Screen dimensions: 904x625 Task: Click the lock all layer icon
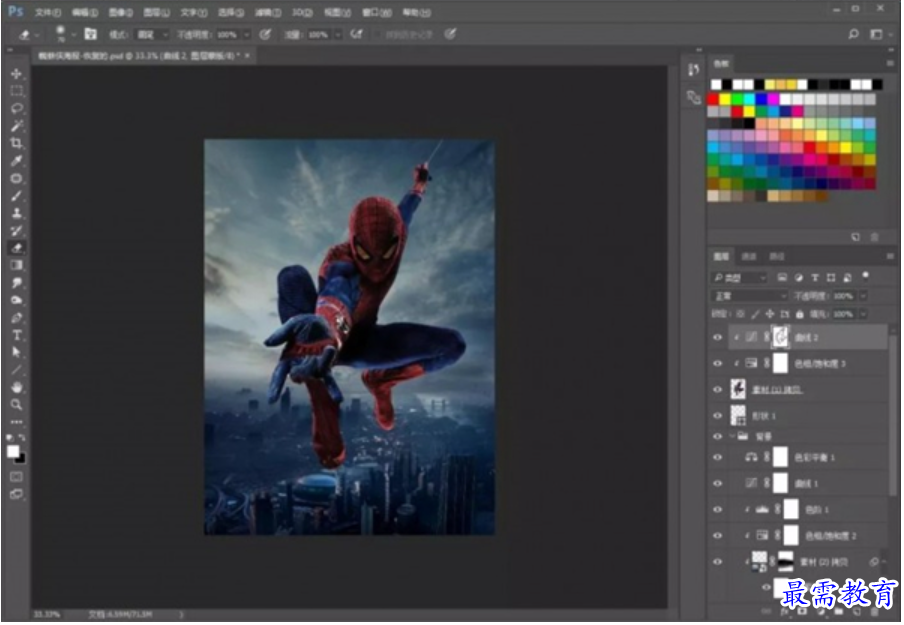pyautogui.click(x=800, y=314)
